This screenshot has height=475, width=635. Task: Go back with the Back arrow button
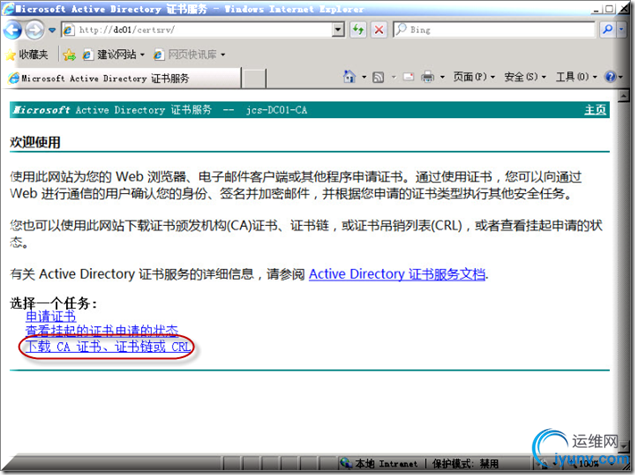(x=12, y=30)
